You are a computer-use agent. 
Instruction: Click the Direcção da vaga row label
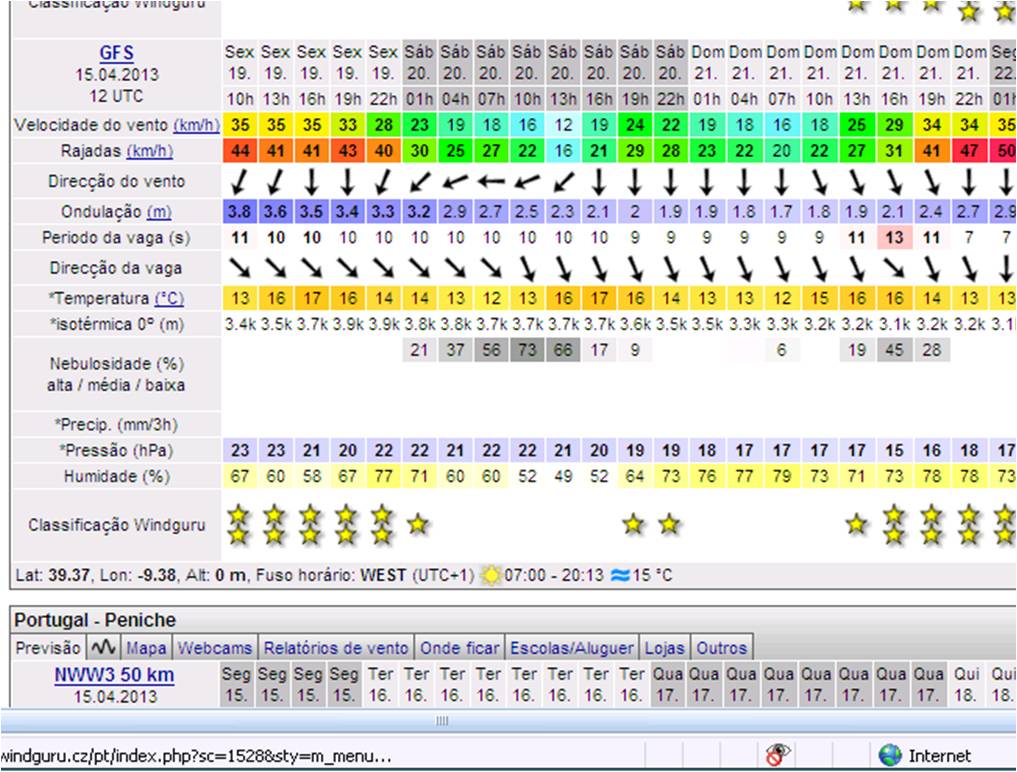[x=116, y=268]
